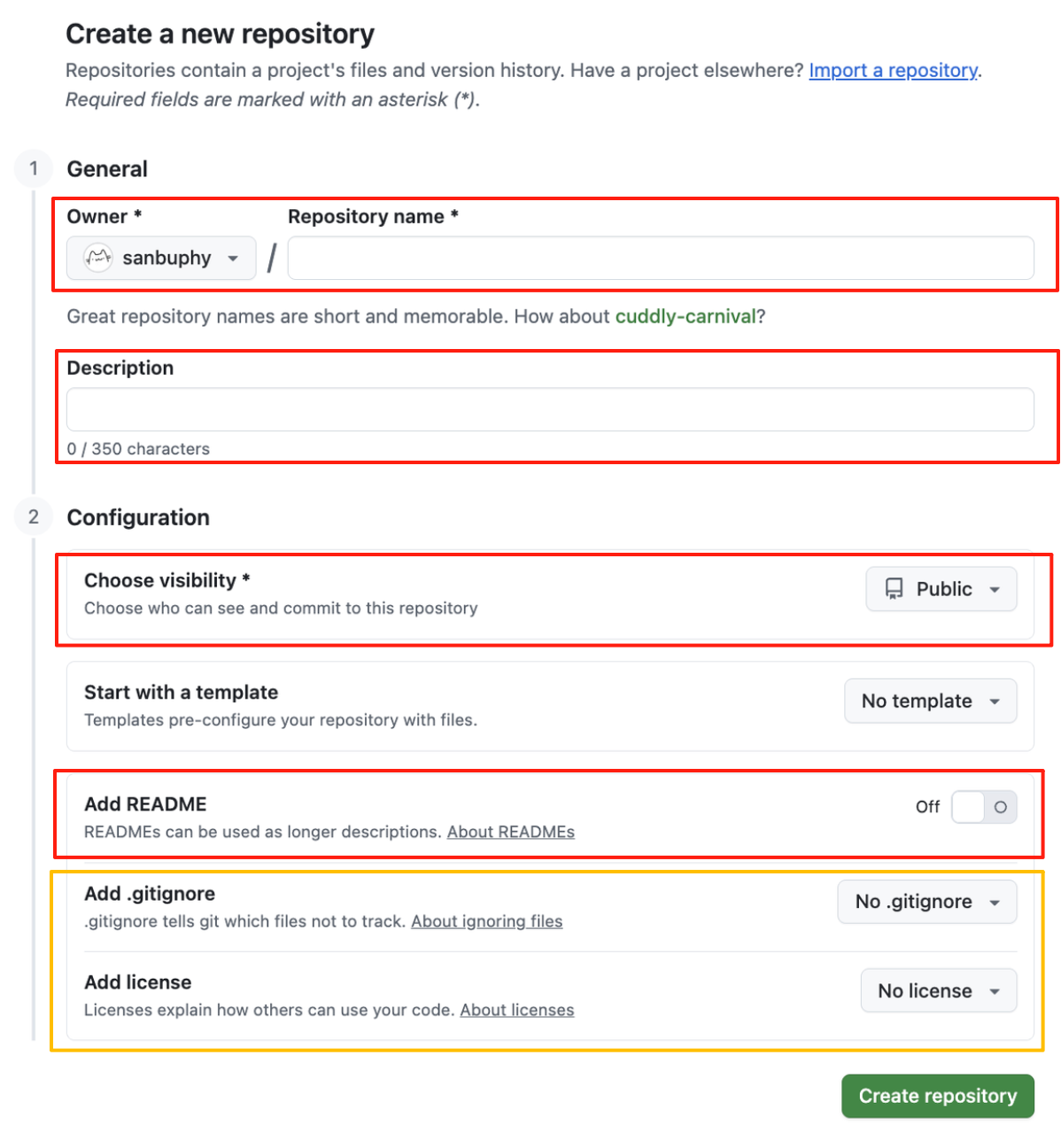This screenshot has width=1061, height=1148.
Task: Click the sanbuphy owner avatar icon
Action: [97, 258]
